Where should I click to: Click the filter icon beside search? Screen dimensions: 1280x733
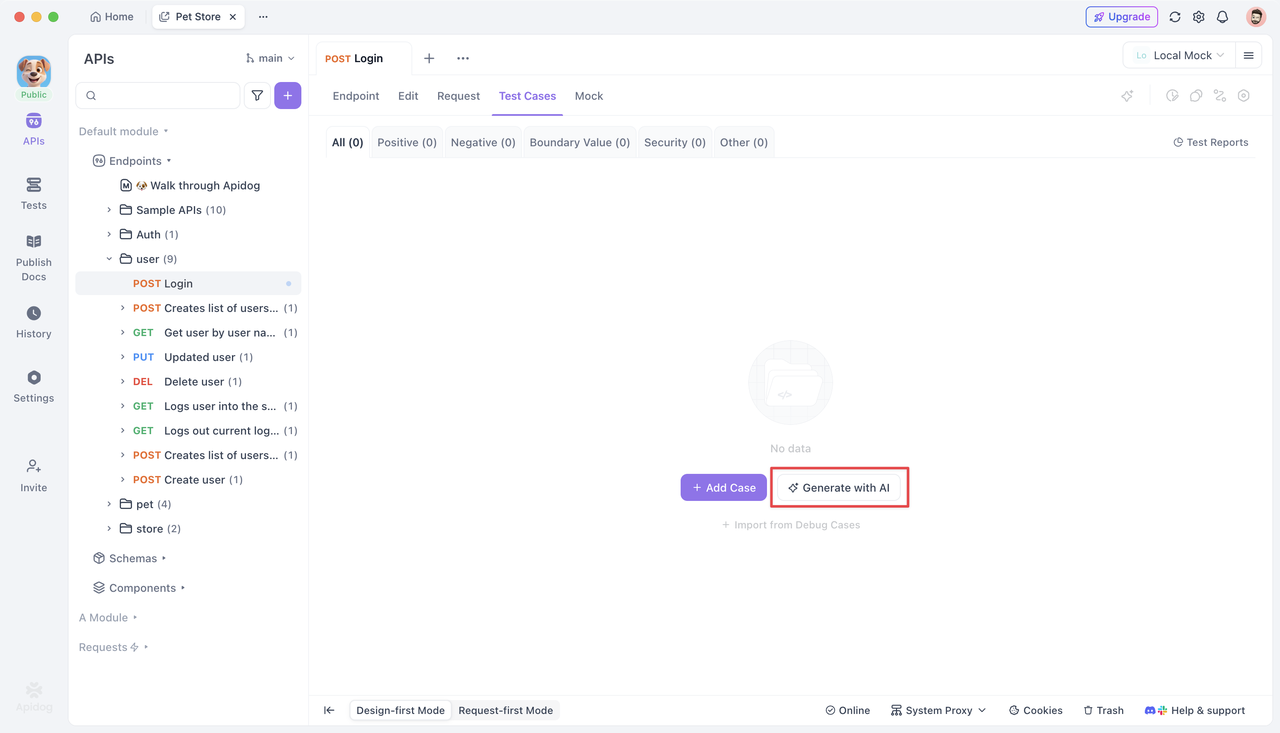pyautogui.click(x=257, y=96)
